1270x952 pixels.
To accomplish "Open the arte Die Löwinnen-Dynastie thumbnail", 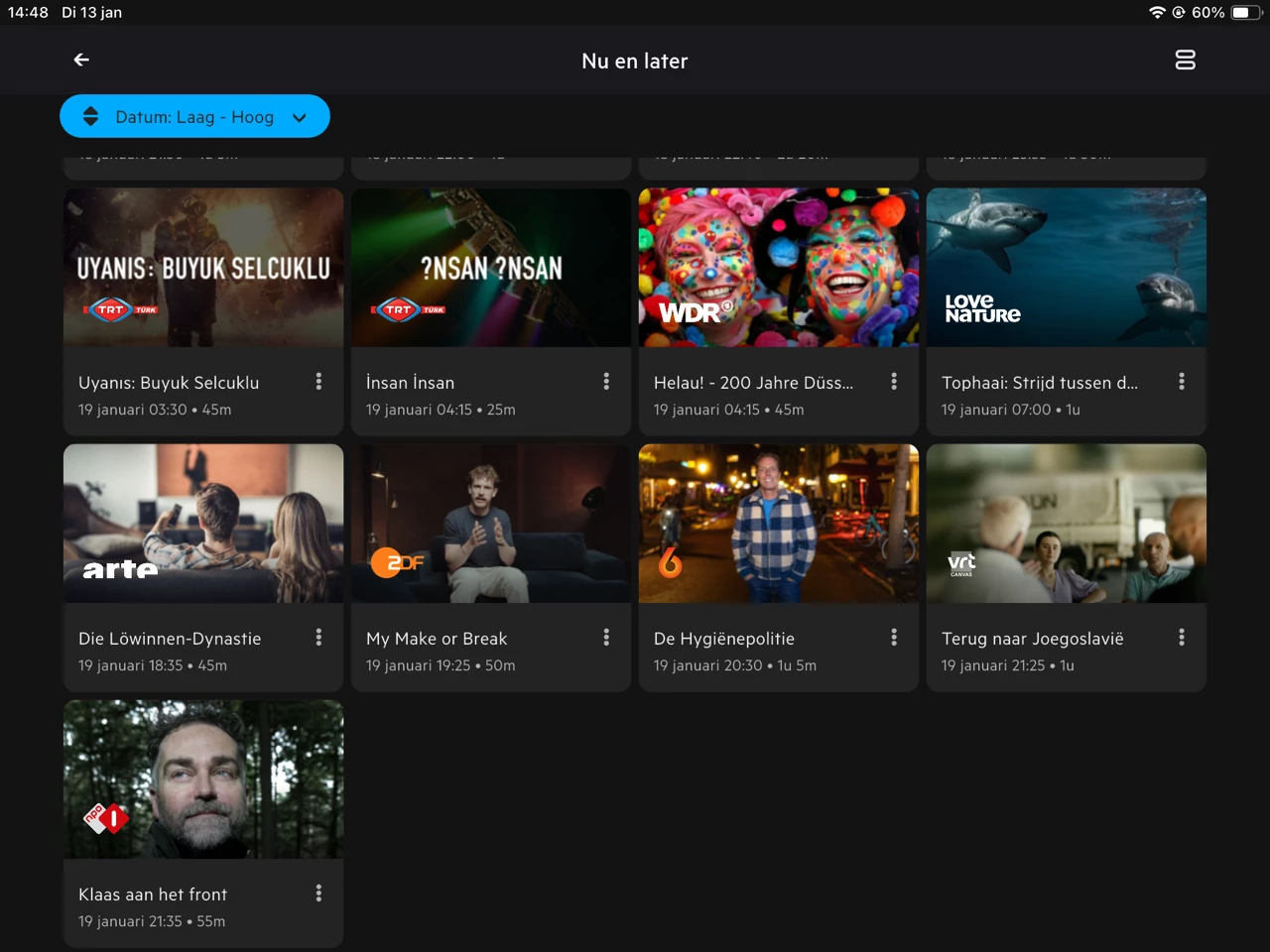I will pos(203,524).
